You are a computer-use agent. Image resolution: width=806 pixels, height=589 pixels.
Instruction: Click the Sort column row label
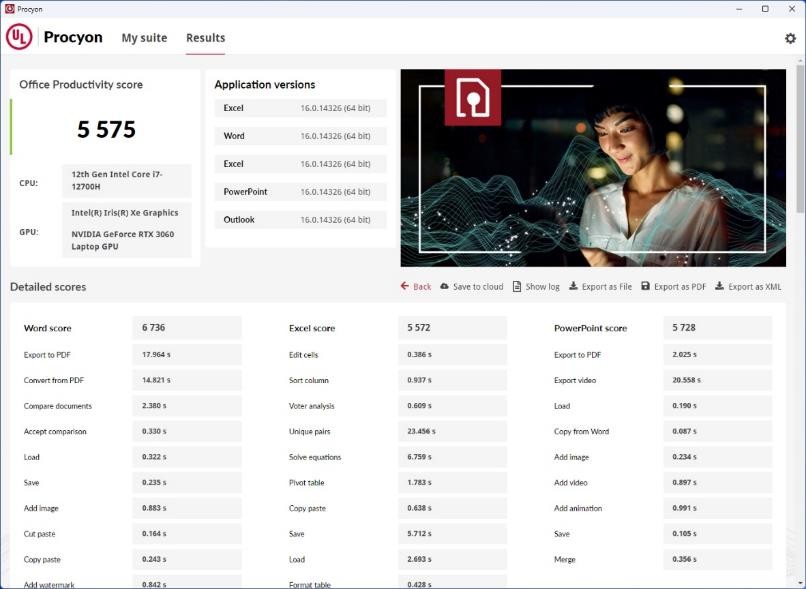(308, 380)
